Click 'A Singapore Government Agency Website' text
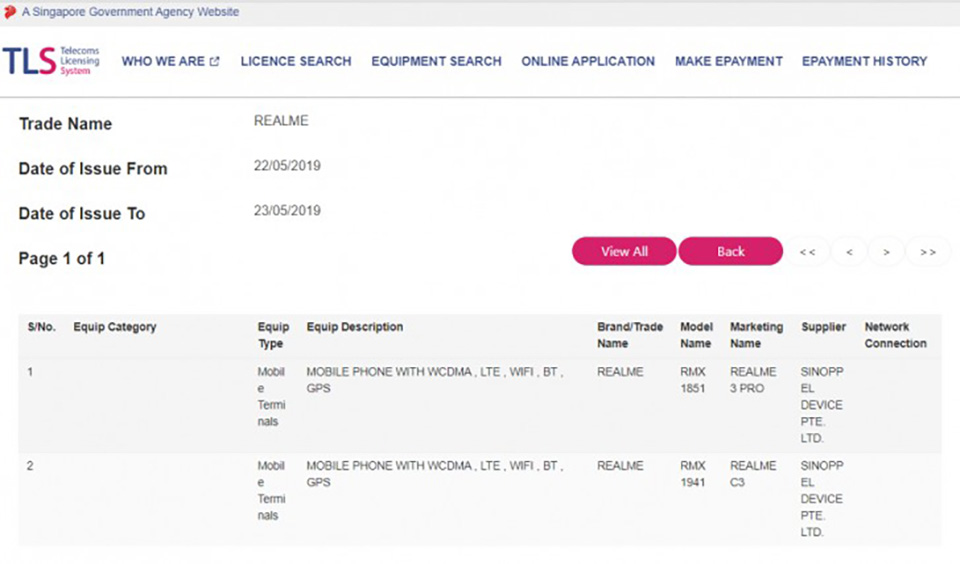This screenshot has height=564, width=960. tap(130, 12)
